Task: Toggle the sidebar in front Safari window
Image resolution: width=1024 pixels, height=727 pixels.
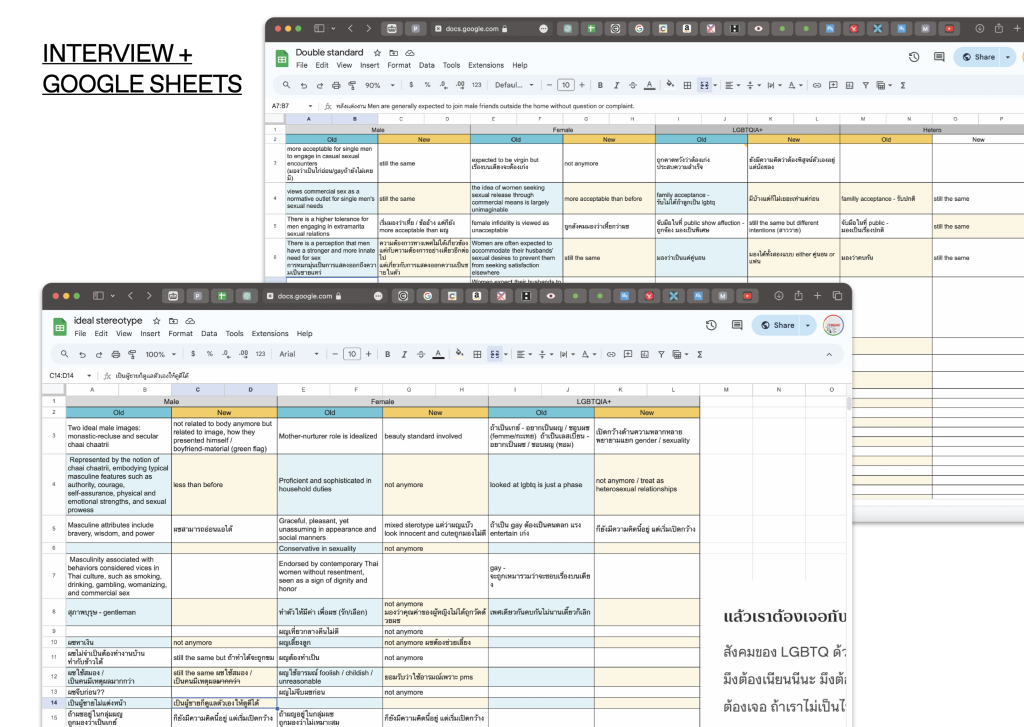Action: tap(98, 296)
